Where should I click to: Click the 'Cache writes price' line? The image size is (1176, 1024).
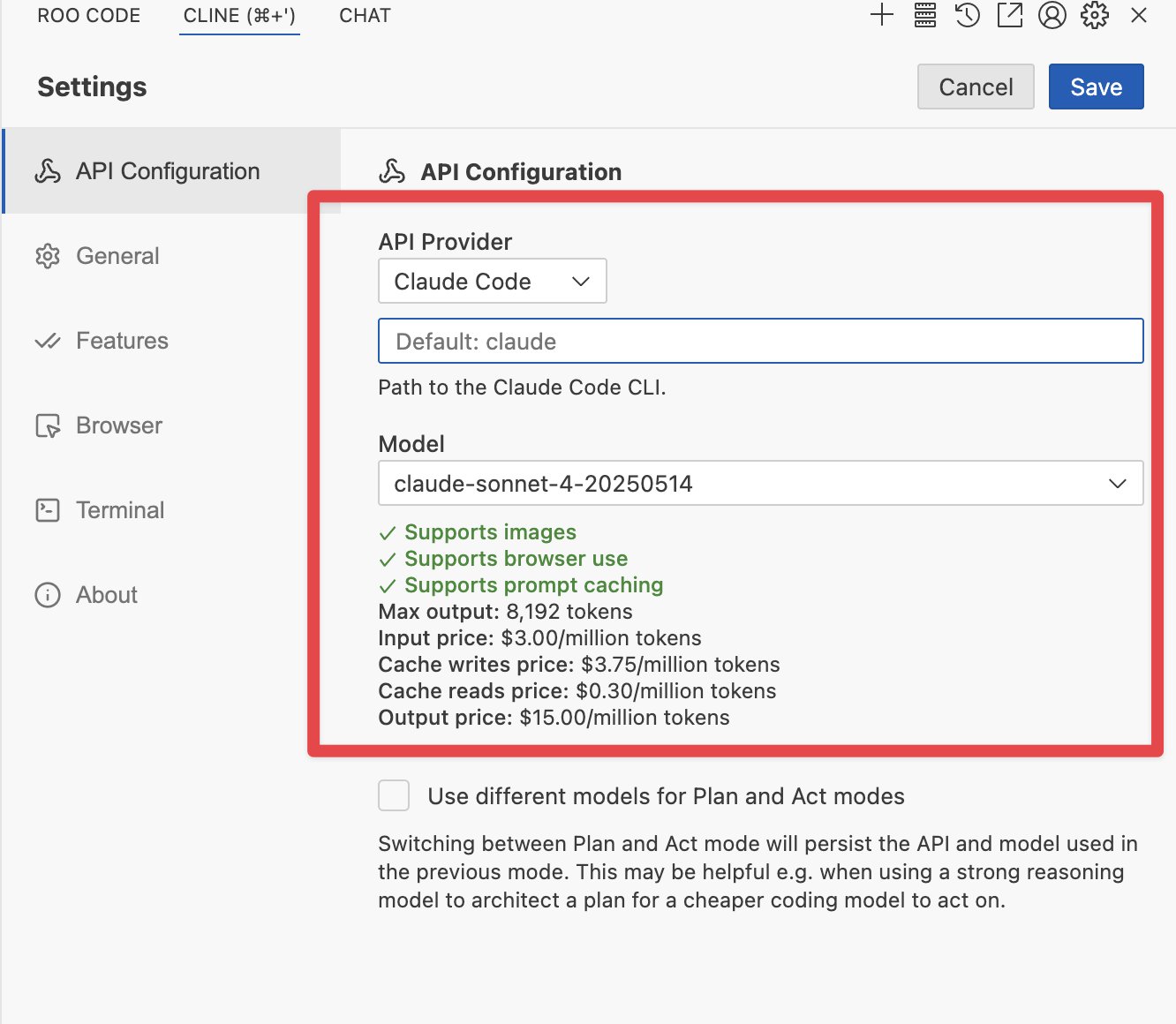pos(579,665)
